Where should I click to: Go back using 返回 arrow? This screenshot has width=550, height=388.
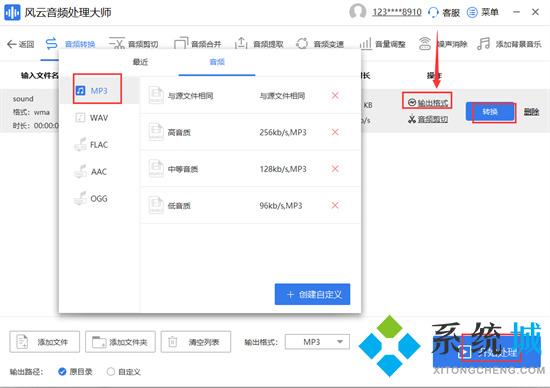[21, 44]
